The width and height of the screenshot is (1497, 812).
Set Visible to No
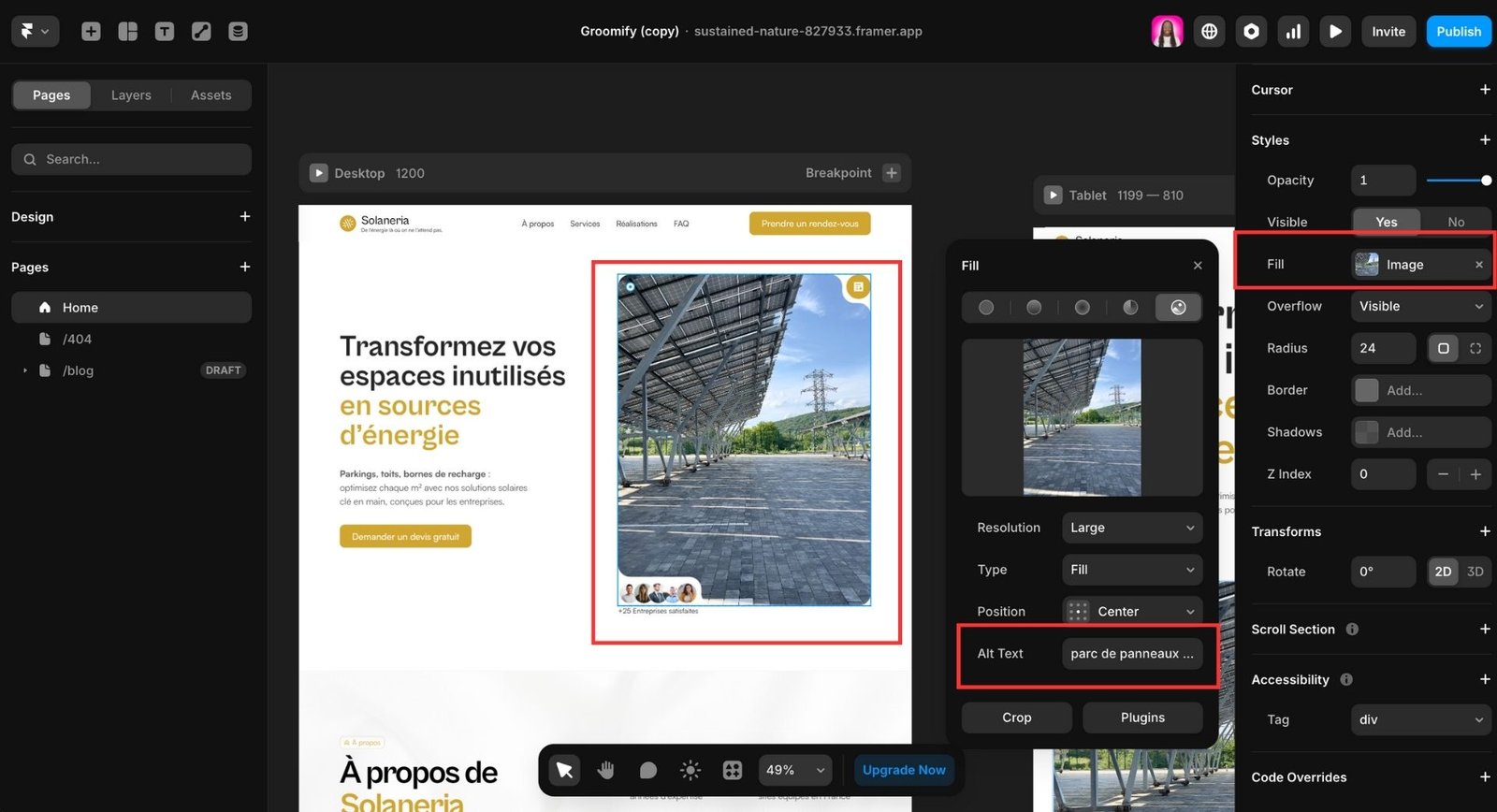(1455, 222)
